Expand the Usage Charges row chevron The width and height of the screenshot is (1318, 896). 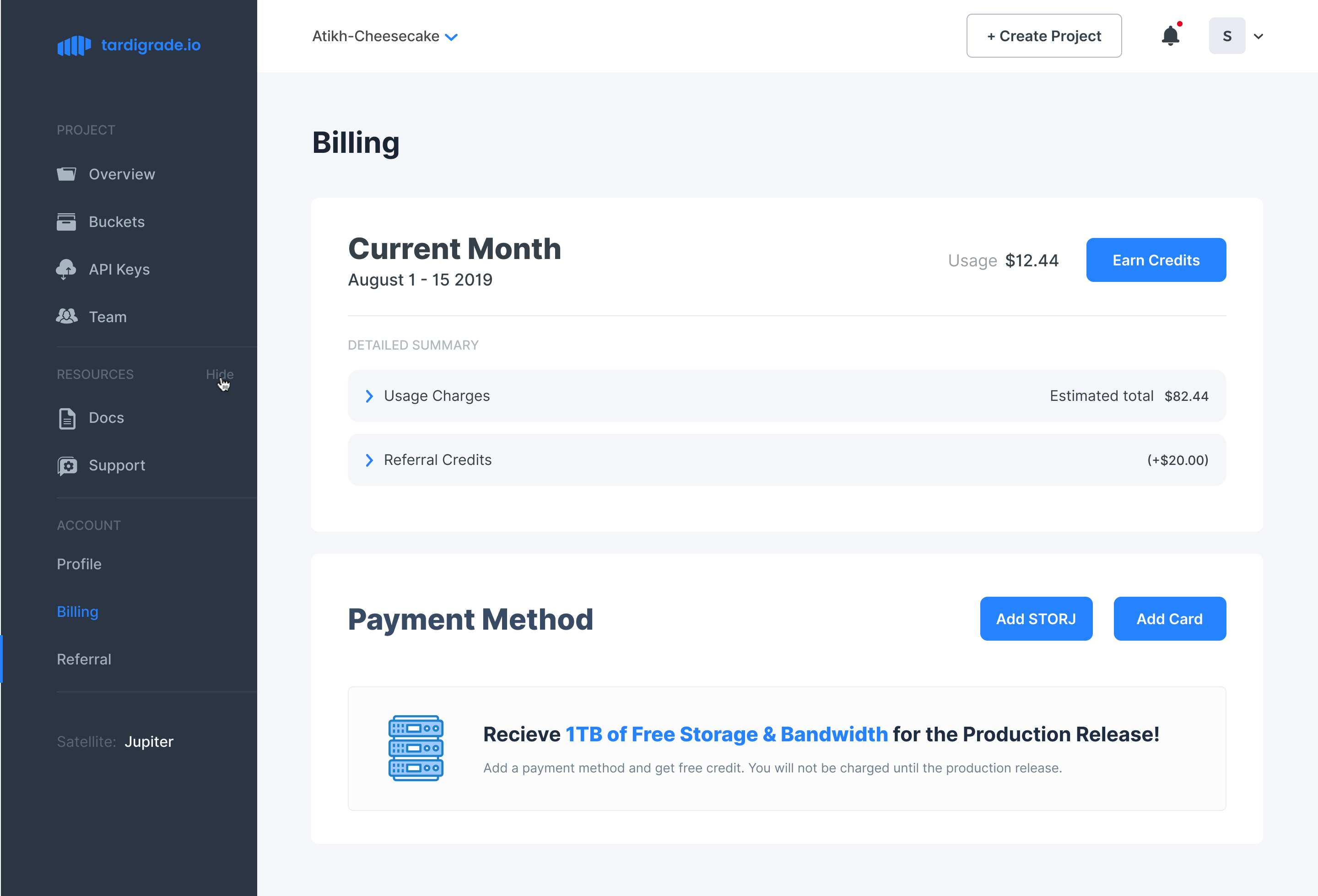coord(369,396)
